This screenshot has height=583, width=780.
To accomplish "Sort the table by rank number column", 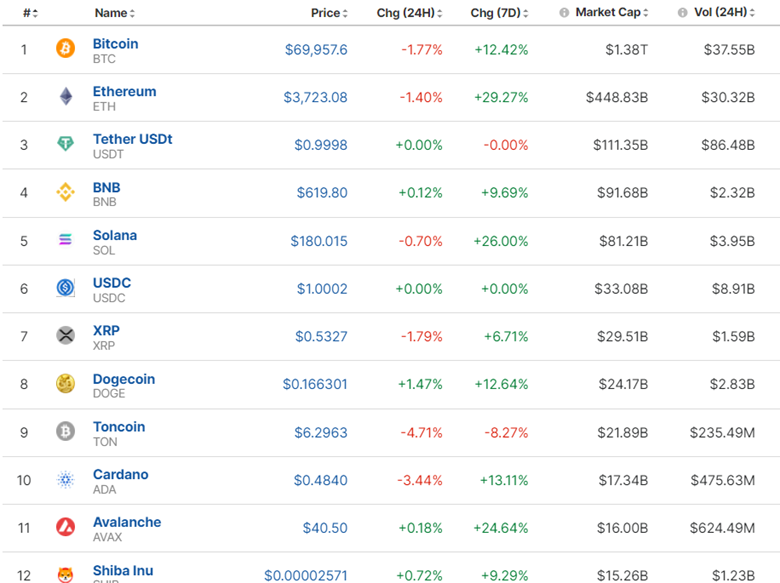I will [30, 13].
